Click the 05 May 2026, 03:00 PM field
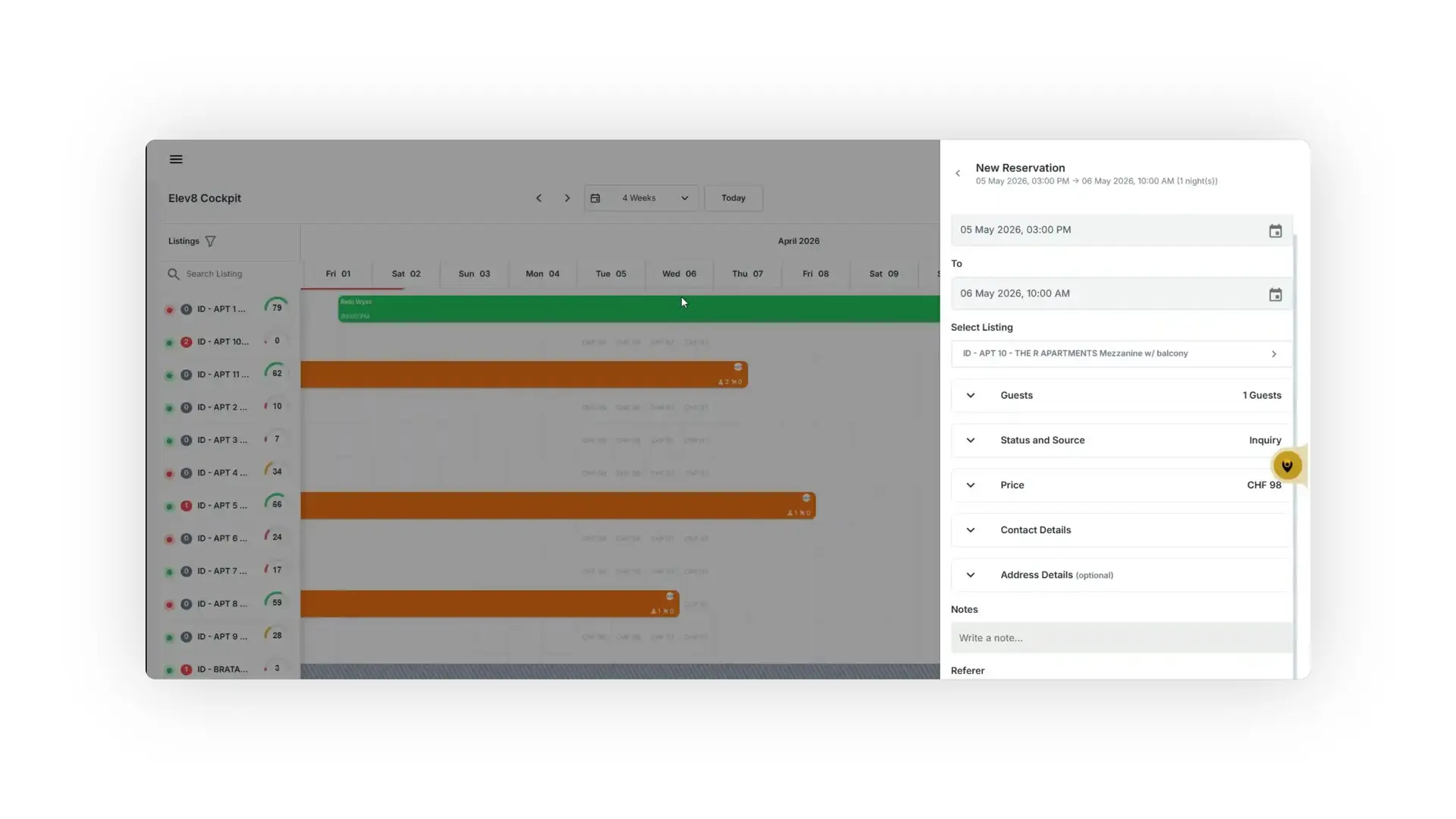 pyautogui.click(x=1122, y=230)
